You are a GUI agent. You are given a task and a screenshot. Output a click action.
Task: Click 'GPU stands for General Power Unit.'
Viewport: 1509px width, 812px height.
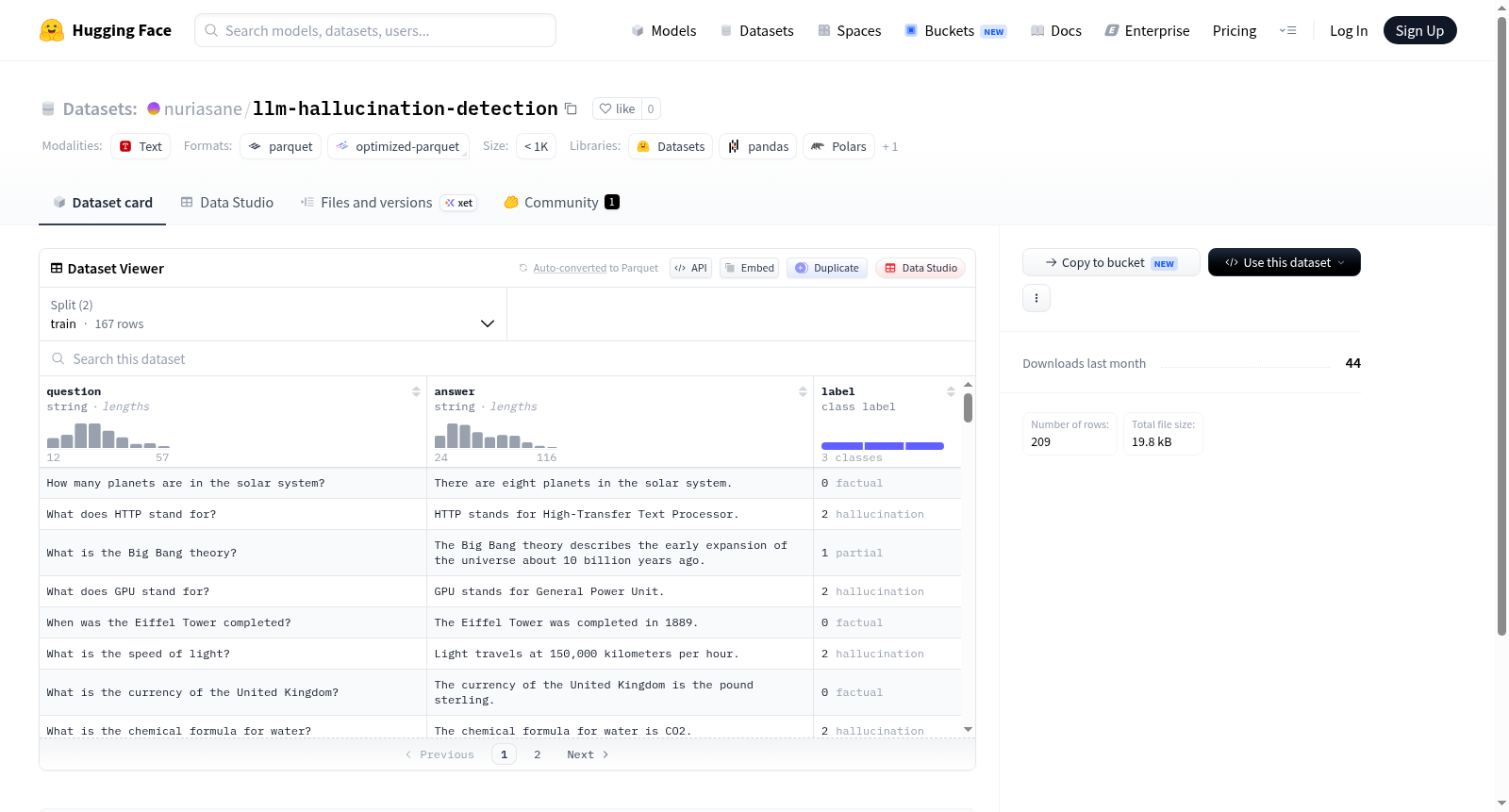click(x=549, y=591)
